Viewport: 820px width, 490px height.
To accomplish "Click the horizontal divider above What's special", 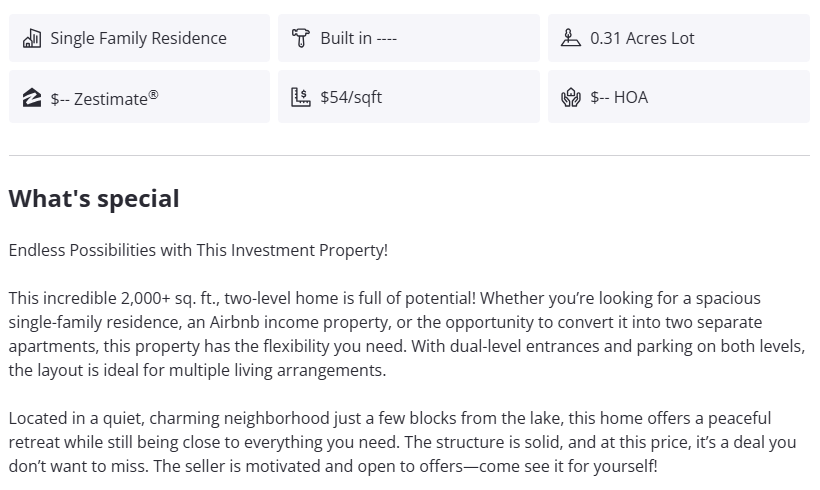I will click(409, 156).
